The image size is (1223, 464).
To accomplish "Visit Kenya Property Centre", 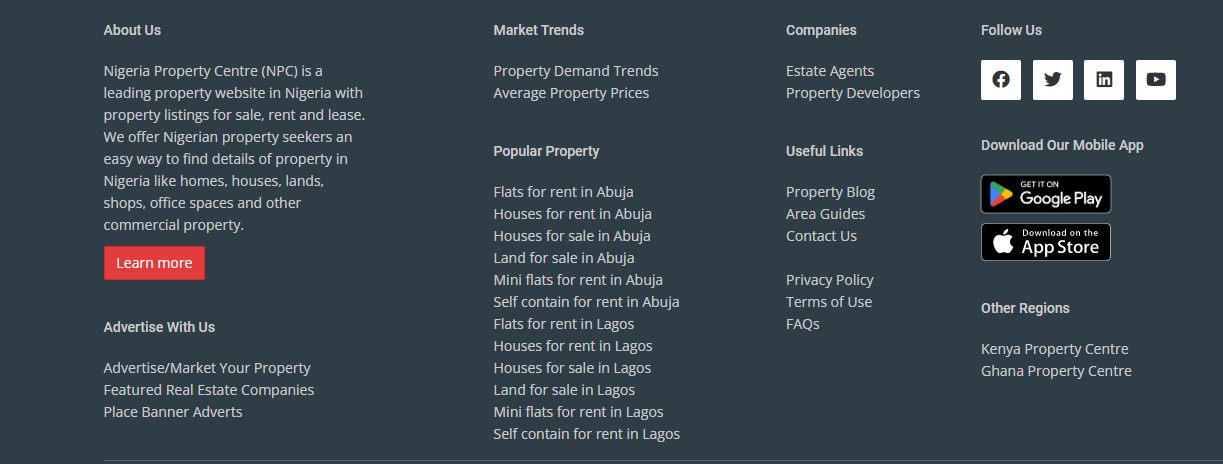I will click(x=1054, y=349).
